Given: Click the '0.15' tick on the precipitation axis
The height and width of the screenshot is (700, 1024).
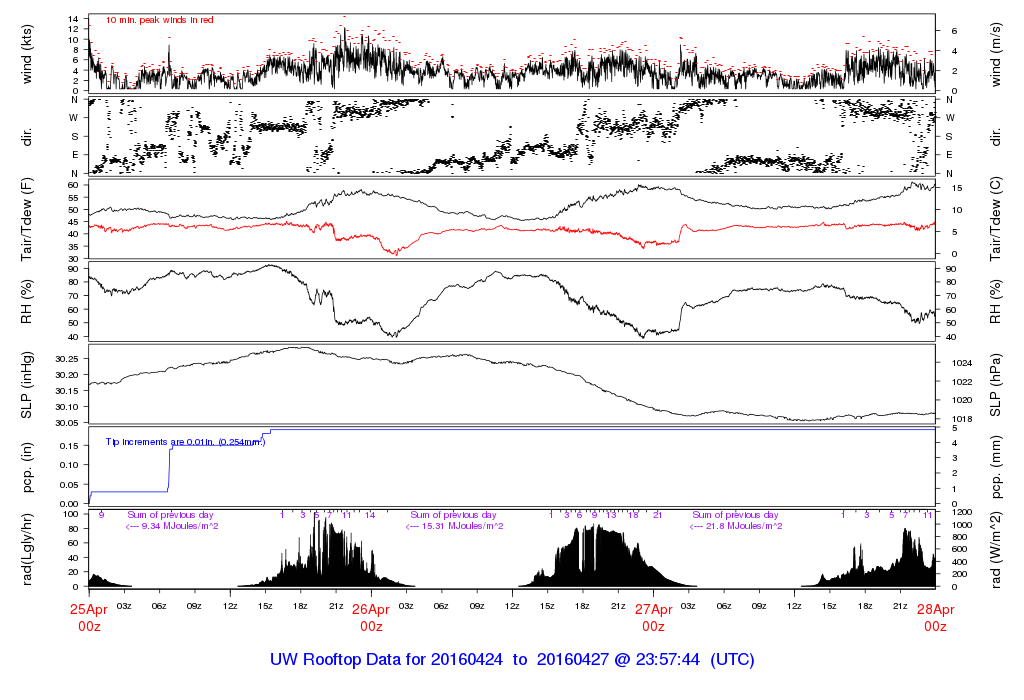Looking at the screenshot, I should point(70,446).
